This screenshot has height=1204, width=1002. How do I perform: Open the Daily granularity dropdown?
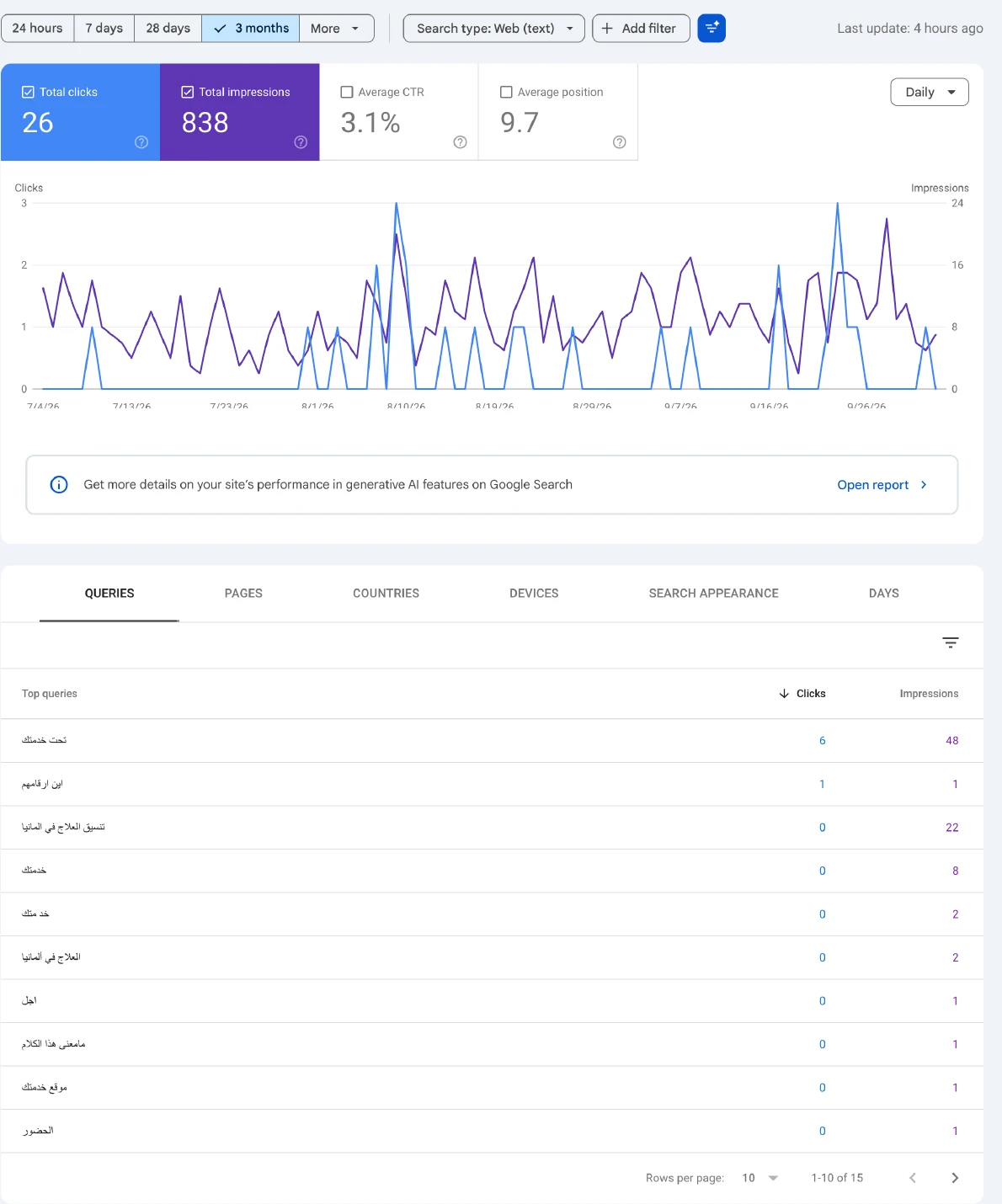[x=930, y=92]
